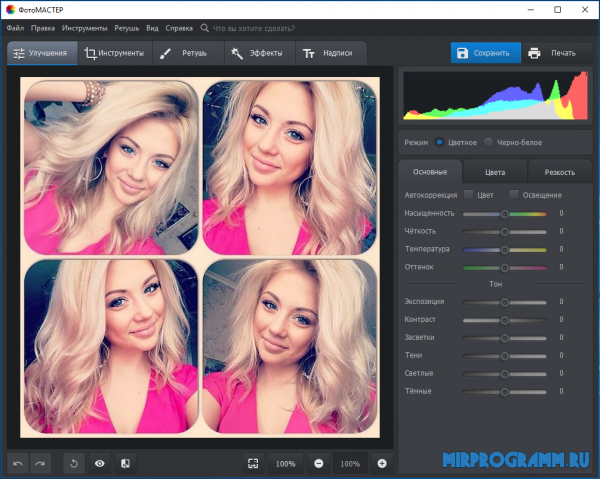The width and height of the screenshot is (600, 479).
Task: Select the Черно-белое mode radio button
Action: point(488,143)
